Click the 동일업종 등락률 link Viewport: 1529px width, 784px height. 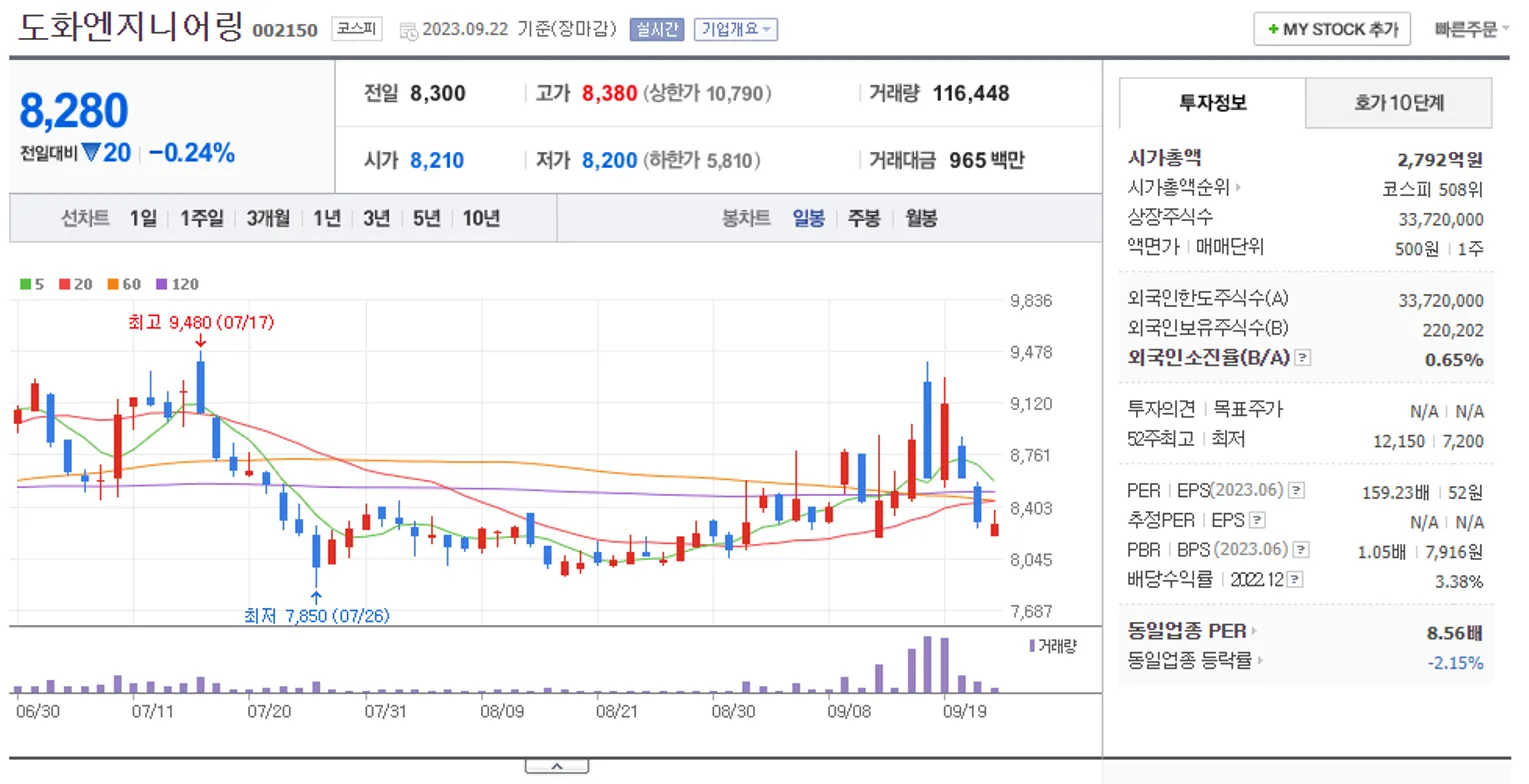pos(1190,661)
